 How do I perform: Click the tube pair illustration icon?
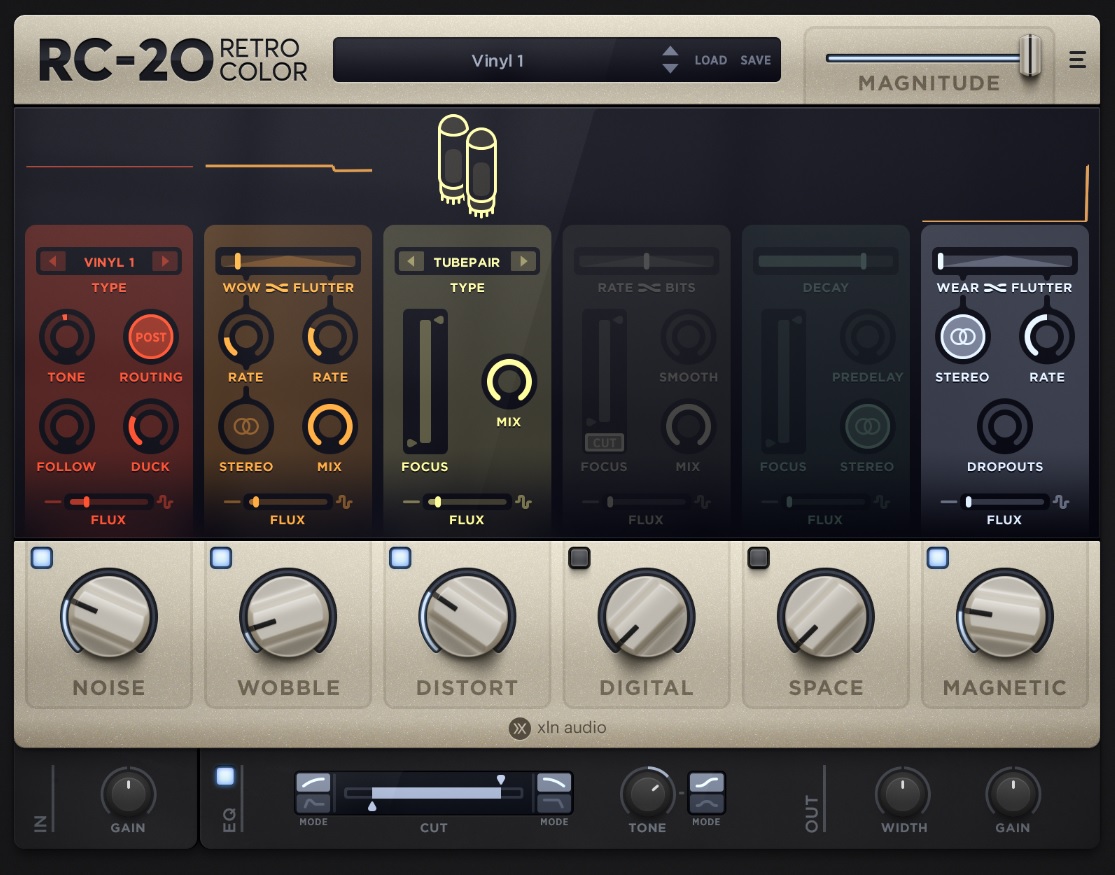click(x=467, y=165)
